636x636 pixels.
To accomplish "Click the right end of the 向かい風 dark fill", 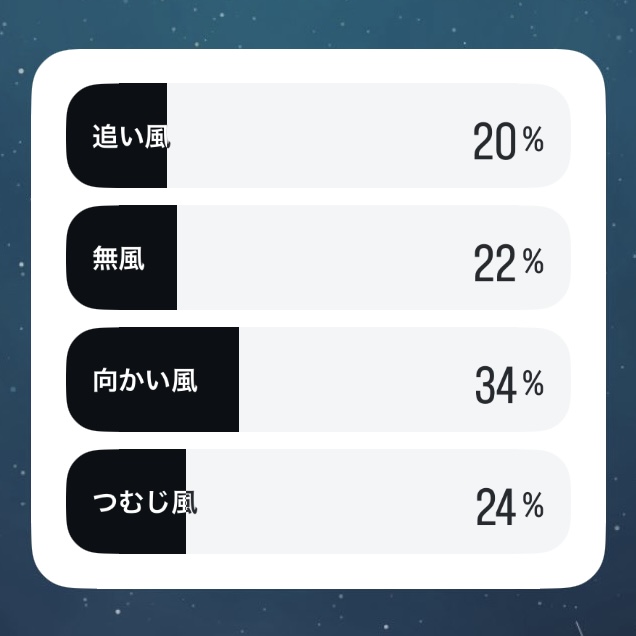I will point(232,380).
